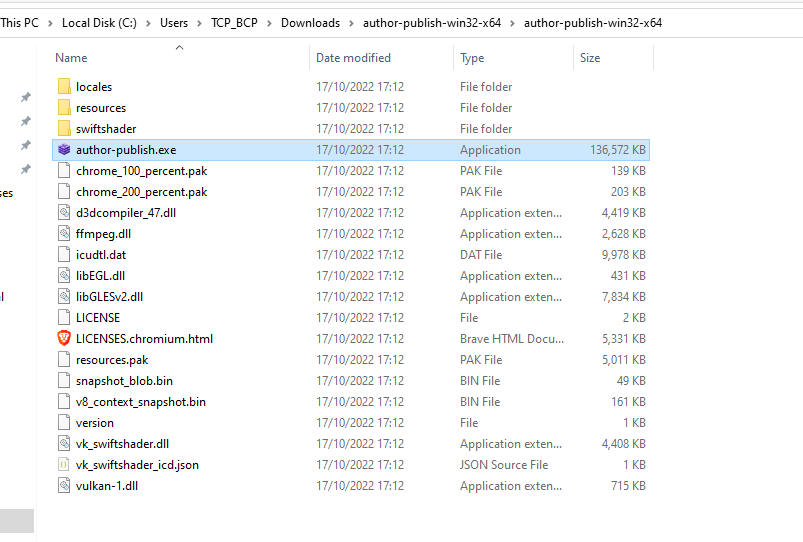Click the LICENSE file icon
Image resolution: width=803 pixels, height=542 pixels.
pos(64,317)
